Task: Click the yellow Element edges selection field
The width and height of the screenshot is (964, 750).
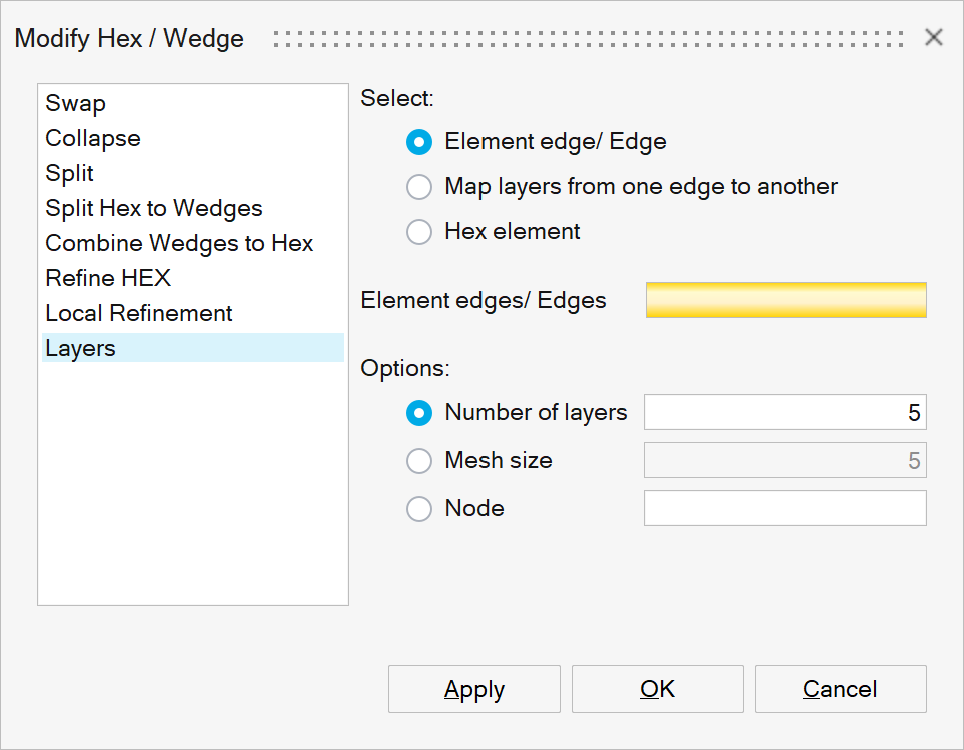Action: [x=786, y=300]
